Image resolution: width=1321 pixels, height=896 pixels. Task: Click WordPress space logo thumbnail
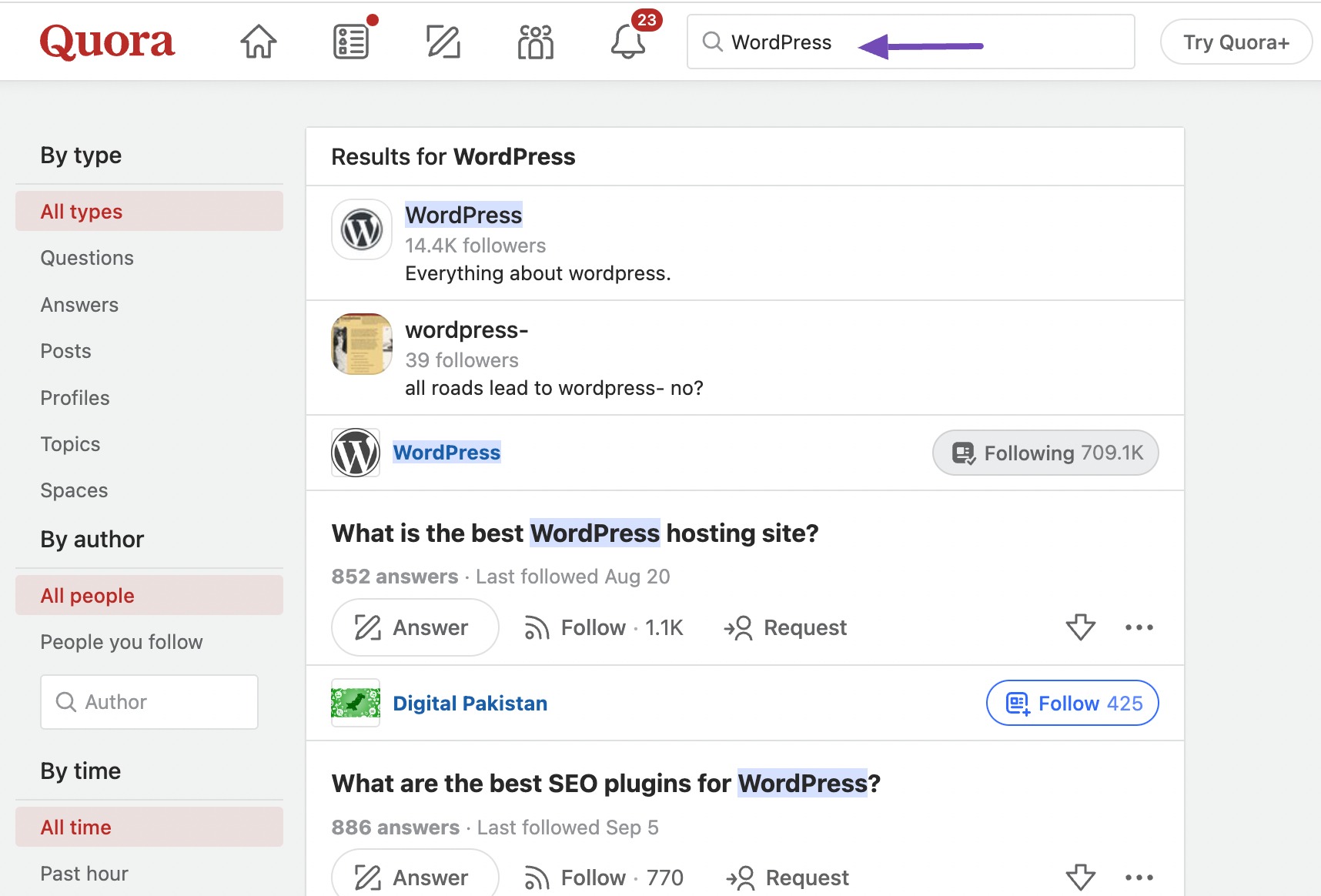click(x=362, y=229)
